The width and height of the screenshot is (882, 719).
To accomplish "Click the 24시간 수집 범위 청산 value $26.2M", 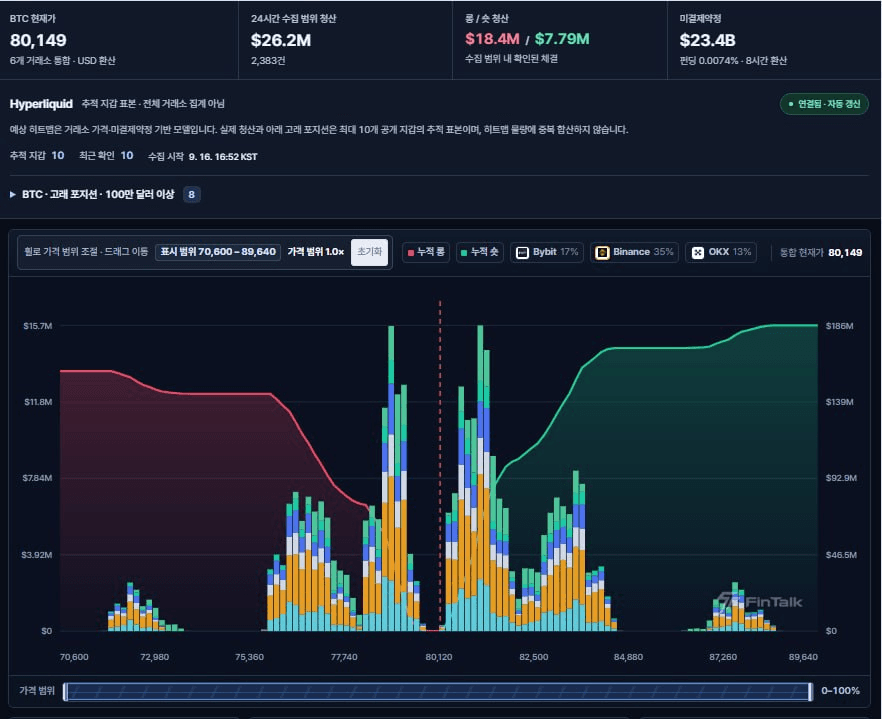I will [281, 40].
